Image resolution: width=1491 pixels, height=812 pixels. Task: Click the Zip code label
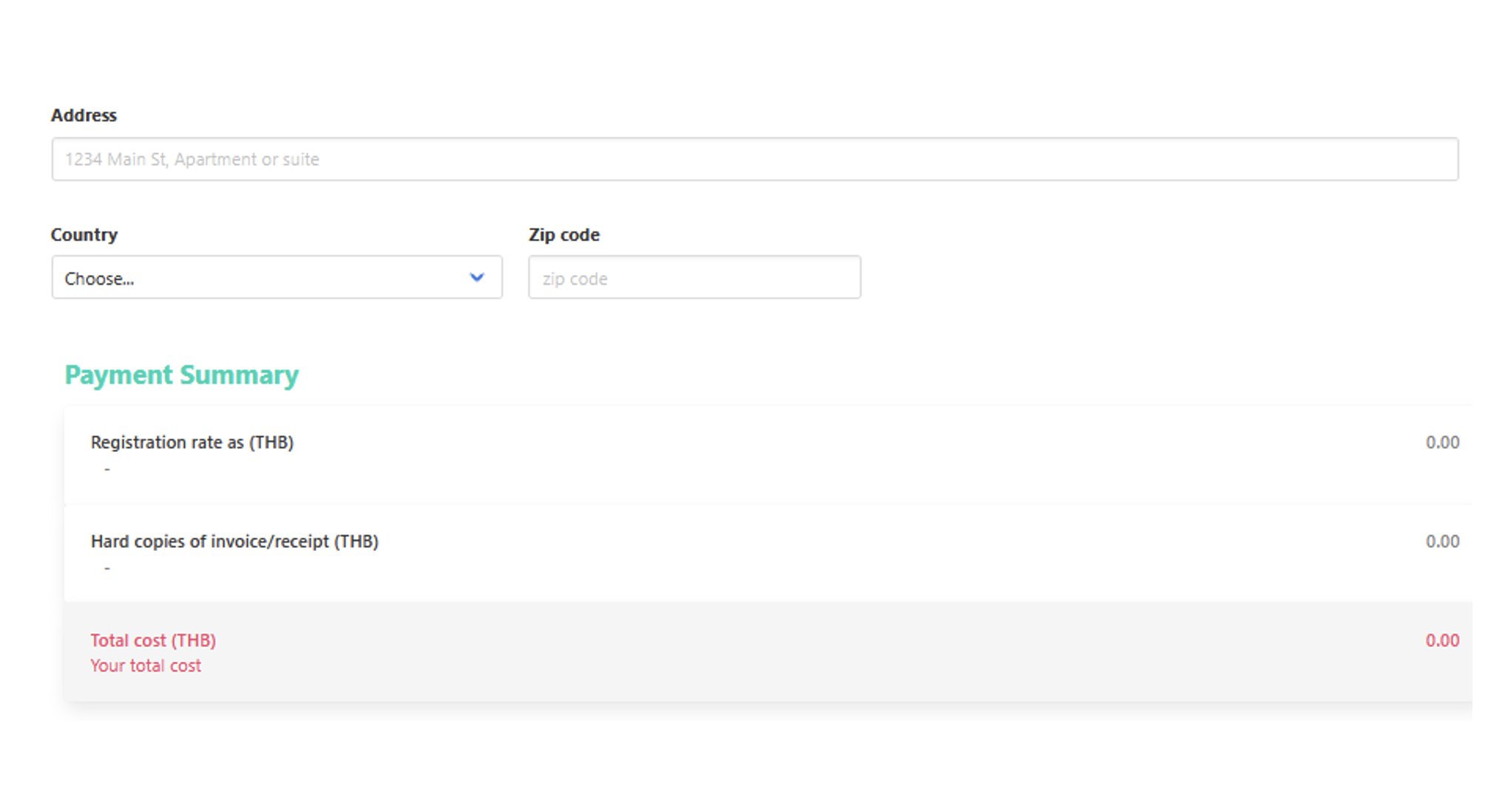[564, 234]
